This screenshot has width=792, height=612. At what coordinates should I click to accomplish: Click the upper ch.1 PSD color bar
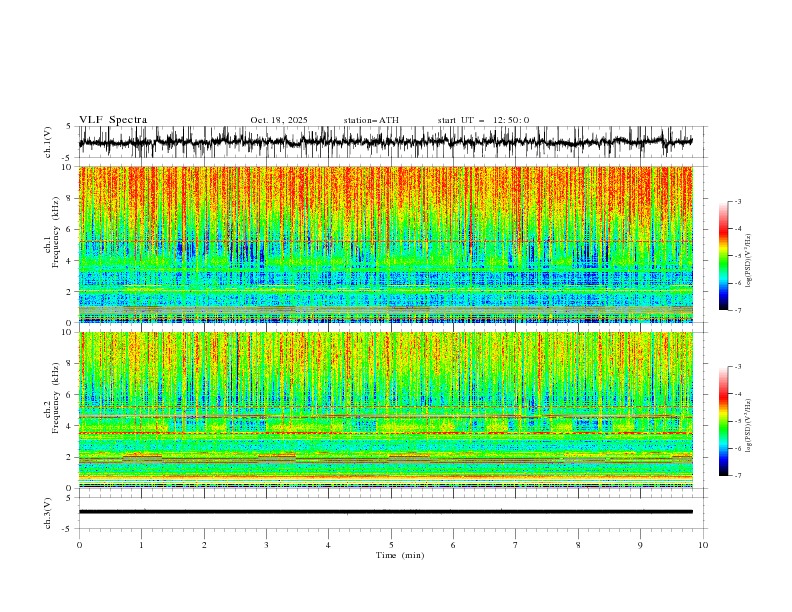[x=723, y=256]
